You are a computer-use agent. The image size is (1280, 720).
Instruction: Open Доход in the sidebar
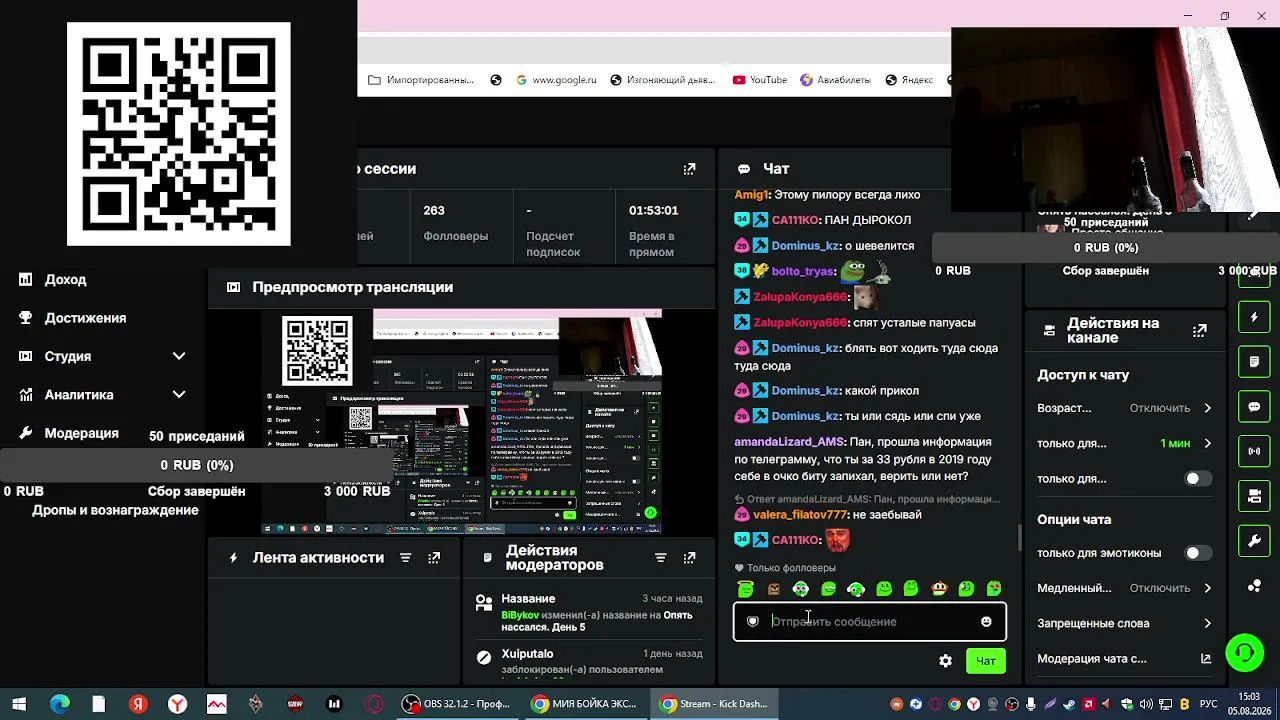point(65,280)
